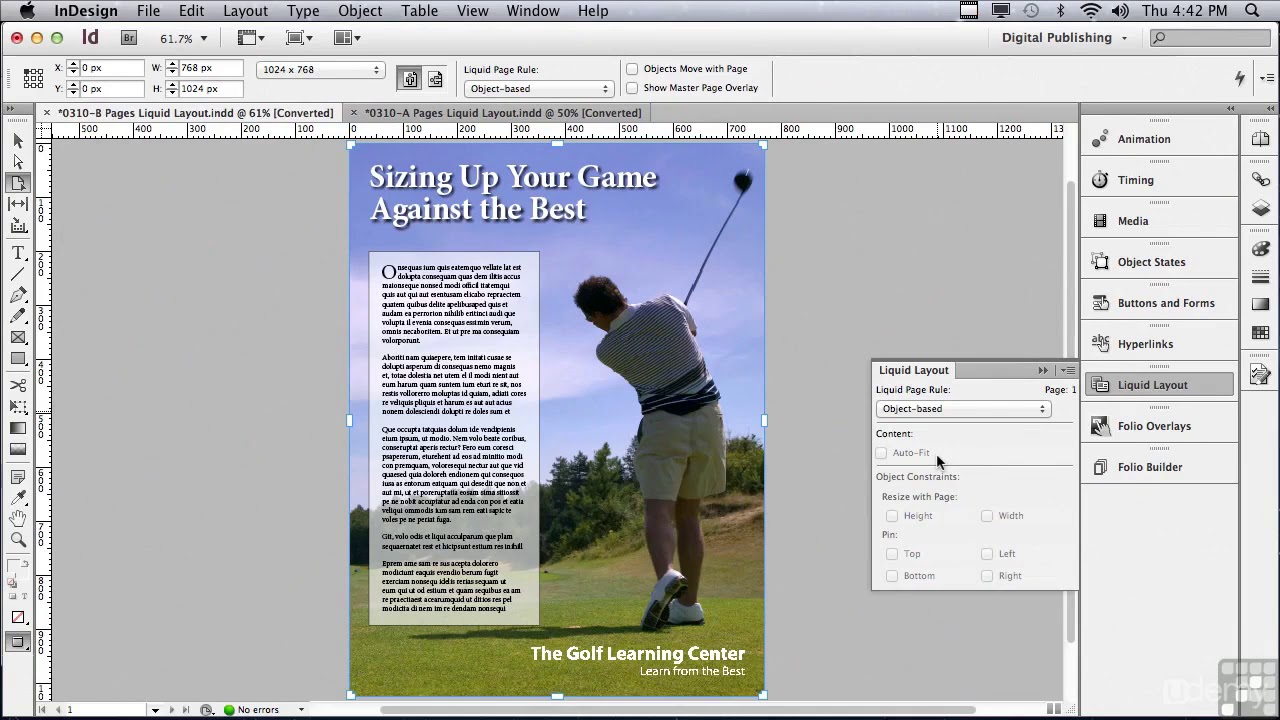Screen dimensions: 1280x720
Task: Open the Folio Builder panel
Action: (1160, 467)
